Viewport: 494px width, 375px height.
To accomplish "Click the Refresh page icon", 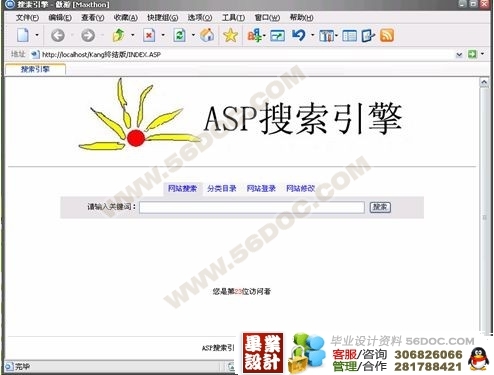I will pos(180,35).
